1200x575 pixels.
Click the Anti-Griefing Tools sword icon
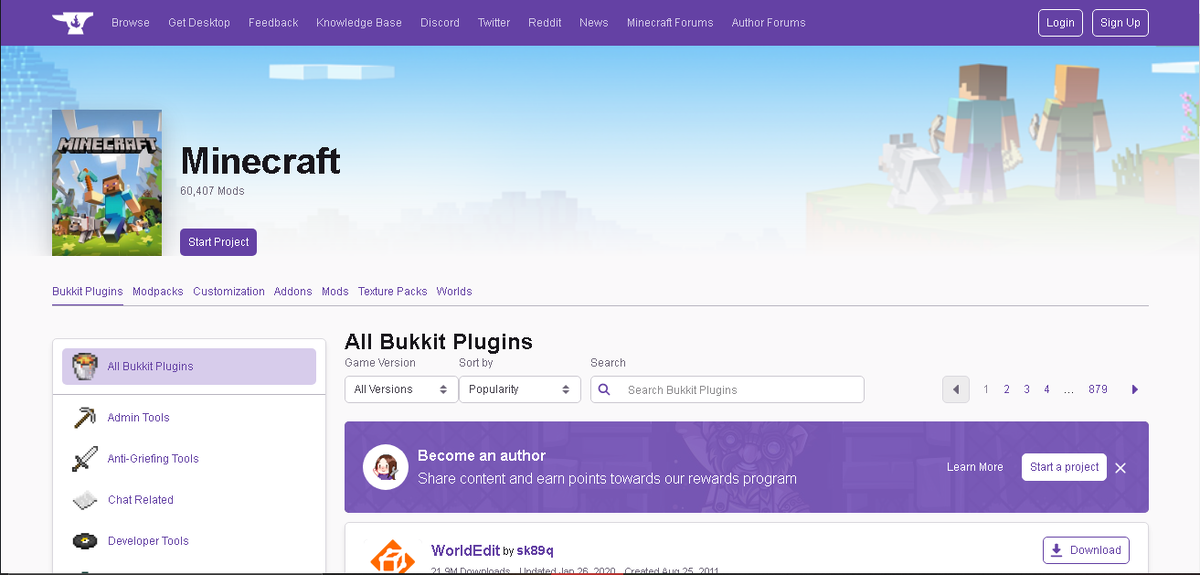tap(85, 458)
